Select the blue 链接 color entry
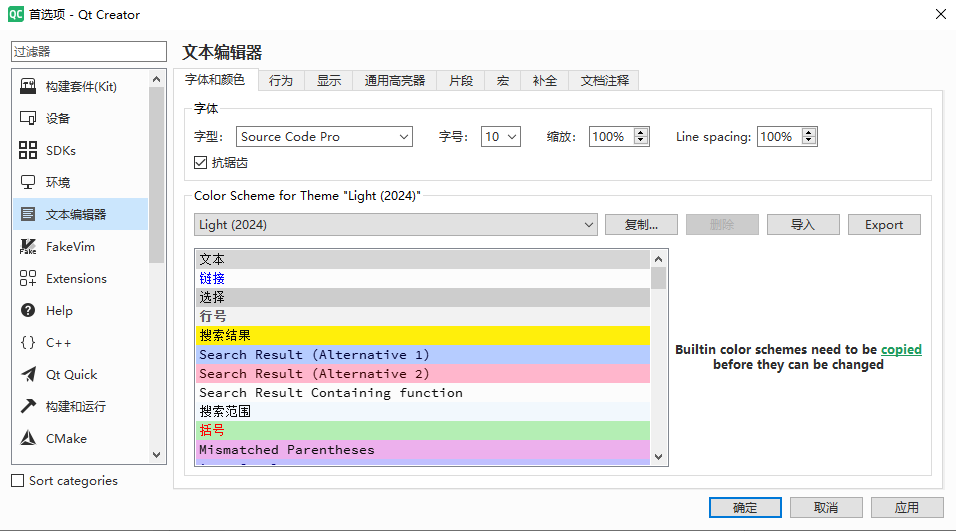Screen dimensions: 968x532 [x=423, y=278]
